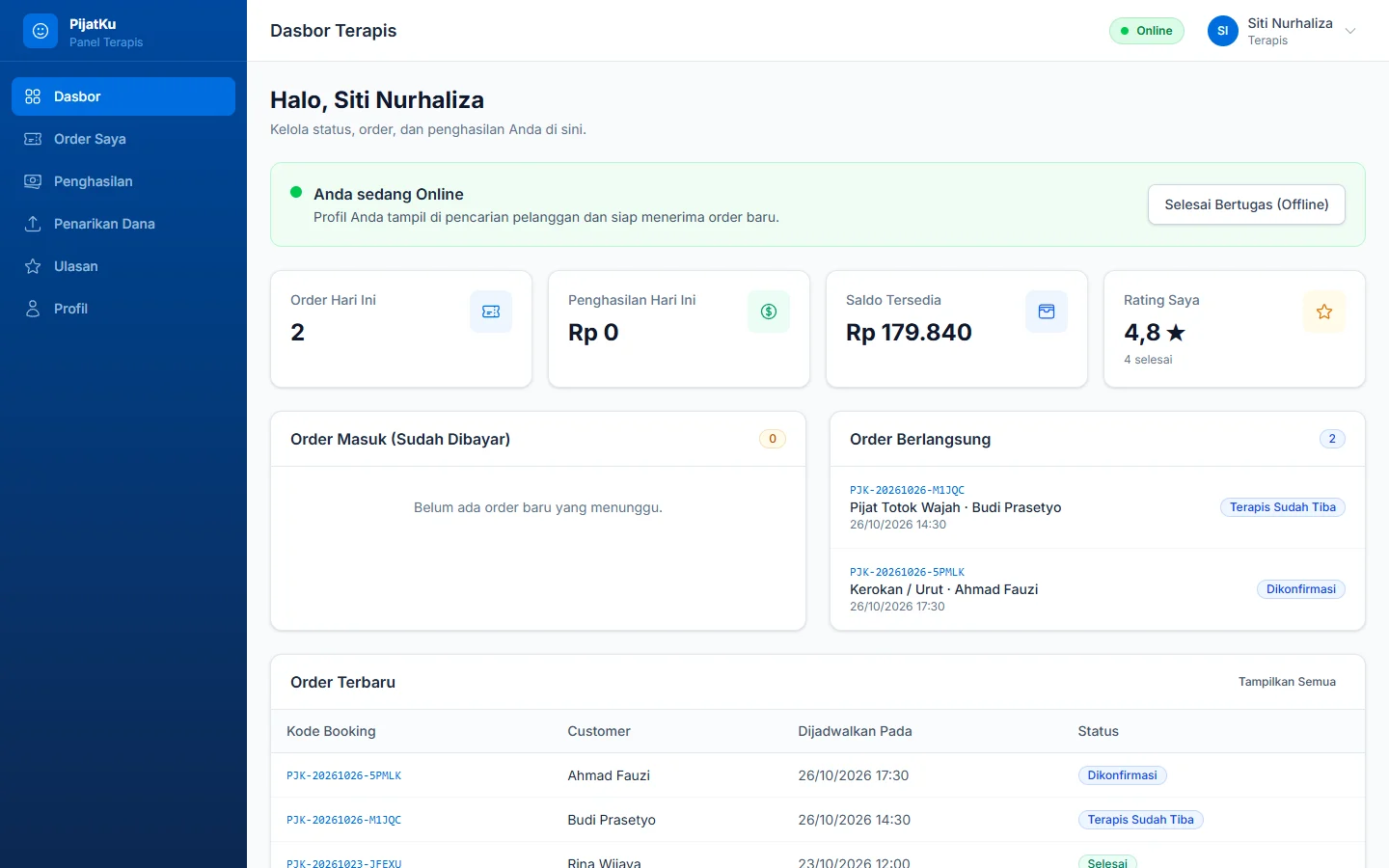Click the Dikonfirmasi badge in Order Berlangsung

pyautogui.click(x=1301, y=589)
